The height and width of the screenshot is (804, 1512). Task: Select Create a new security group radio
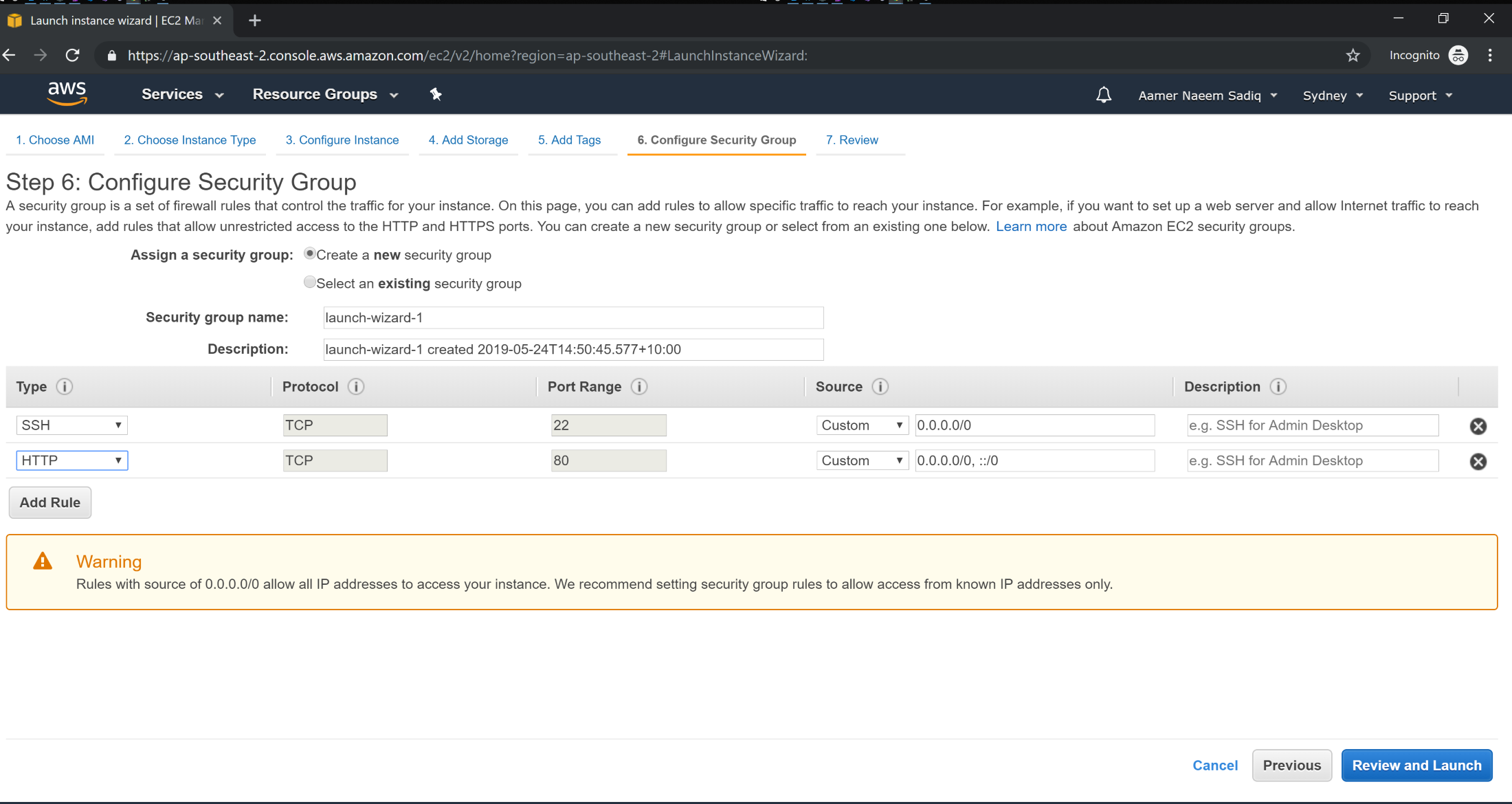pos(310,254)
